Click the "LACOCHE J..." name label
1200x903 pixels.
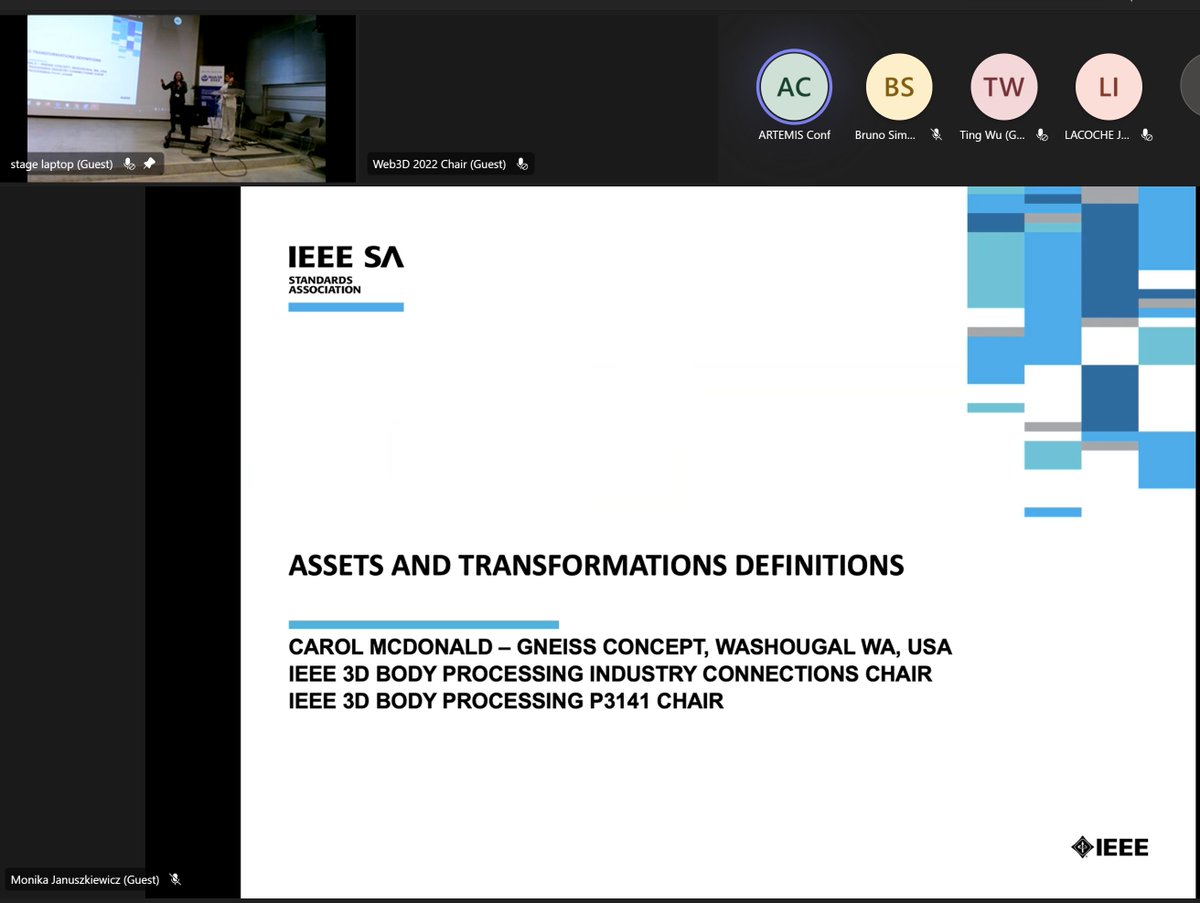point(1096,135)
